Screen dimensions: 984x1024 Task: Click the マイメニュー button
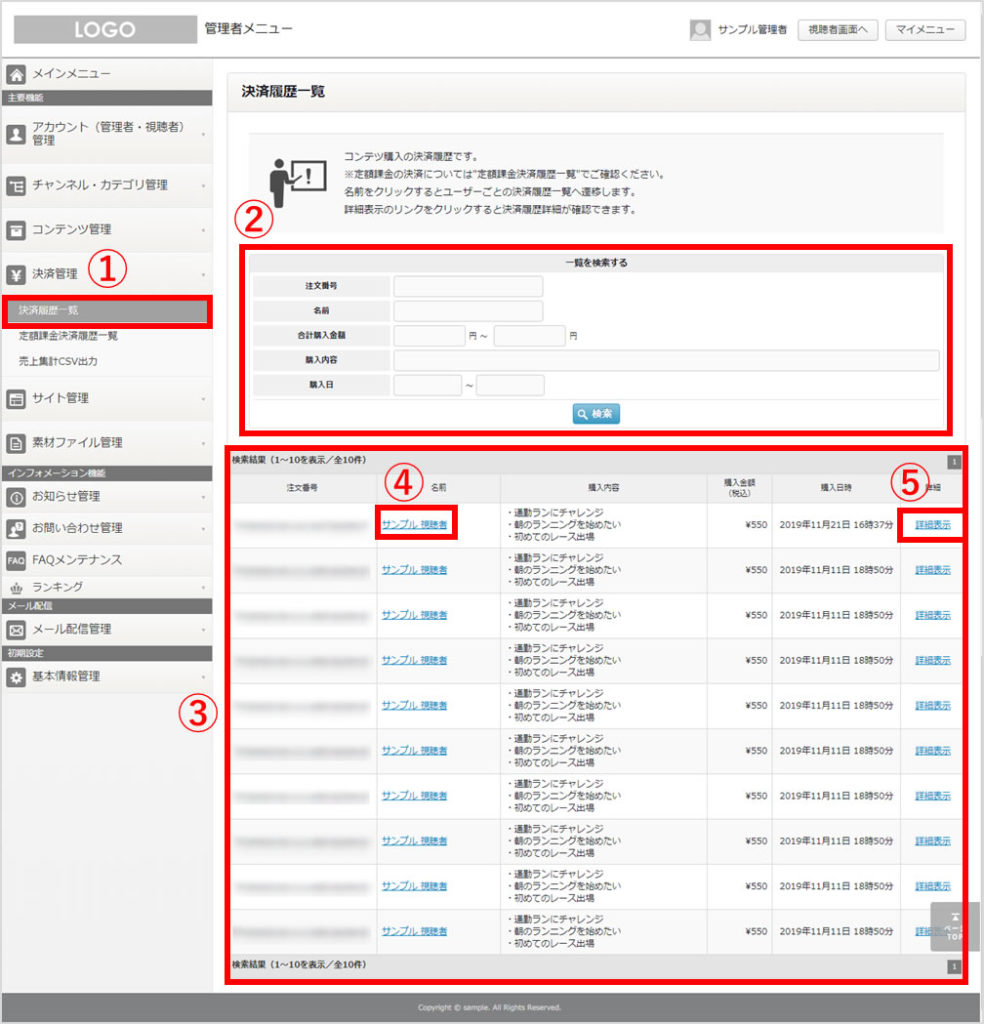pyautogui.click(x=925, y=29)
